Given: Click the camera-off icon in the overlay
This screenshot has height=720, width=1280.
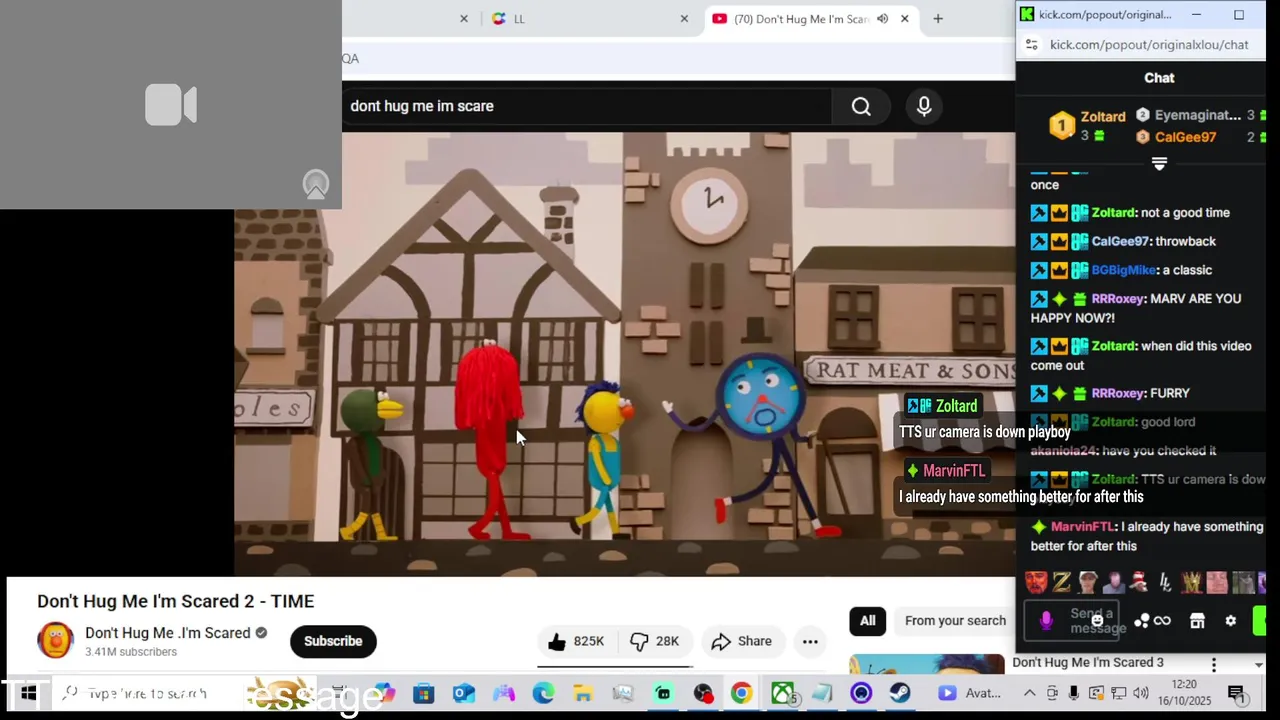Looking at the screenshot, I should point(171,104).
